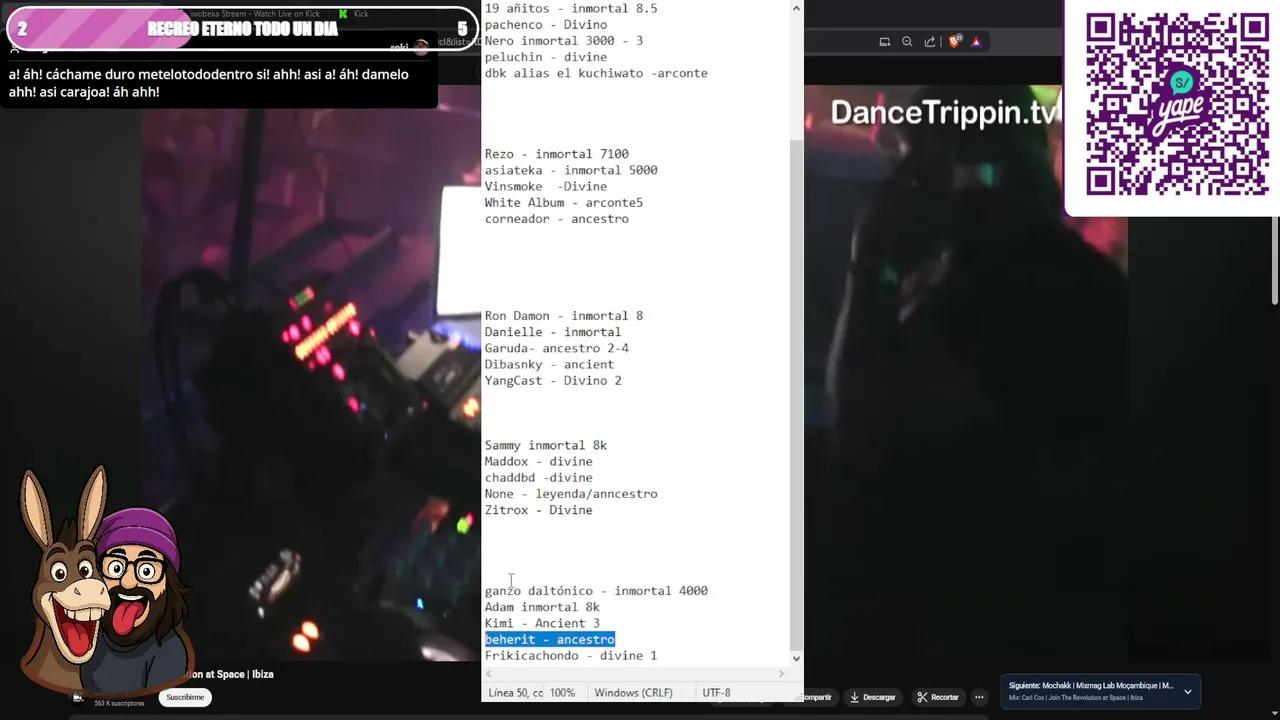
Task: Click the Descargar download button
Action: coord(873,697)
